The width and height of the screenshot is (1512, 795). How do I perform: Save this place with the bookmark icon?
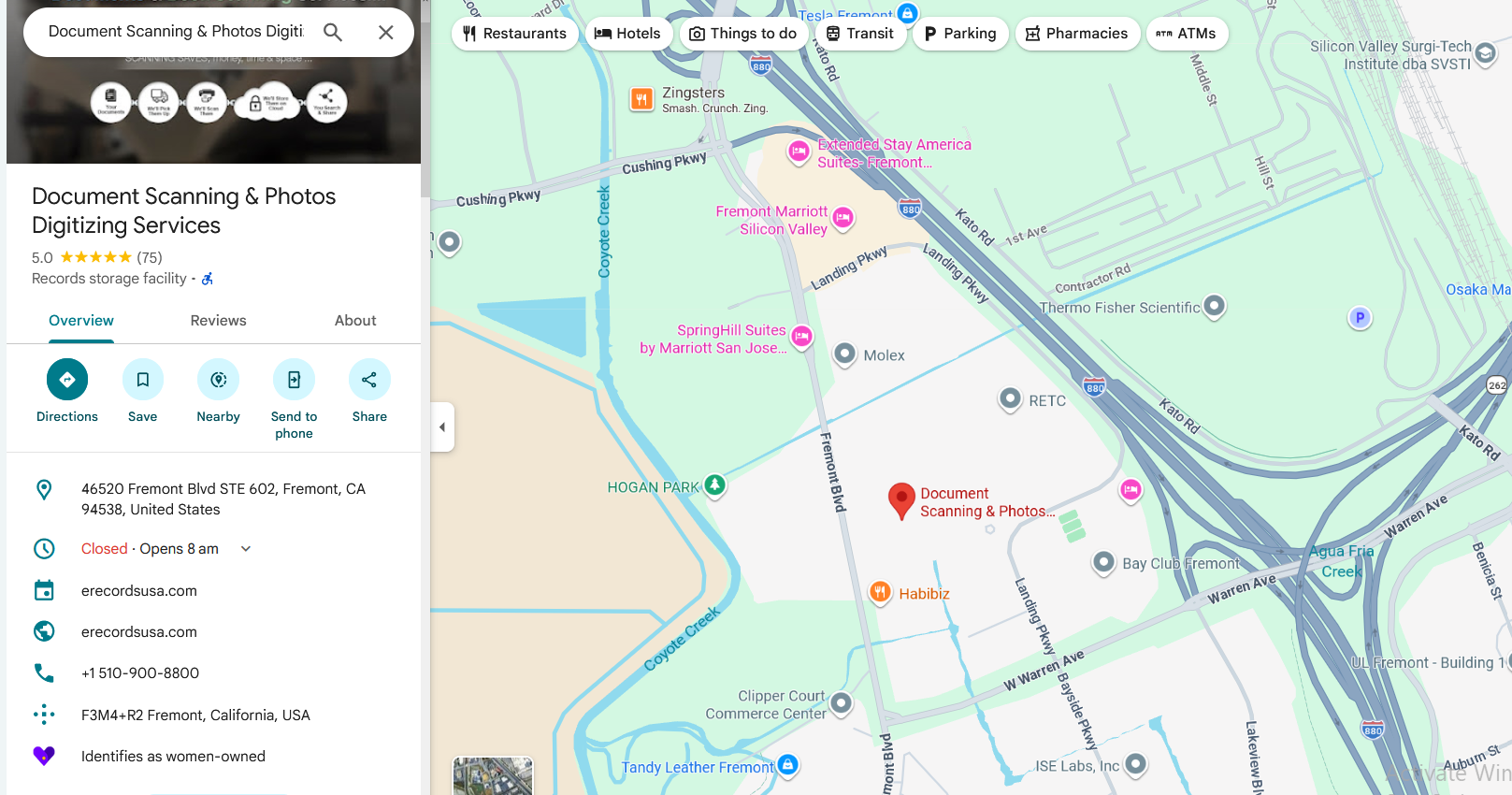[143, 380]
